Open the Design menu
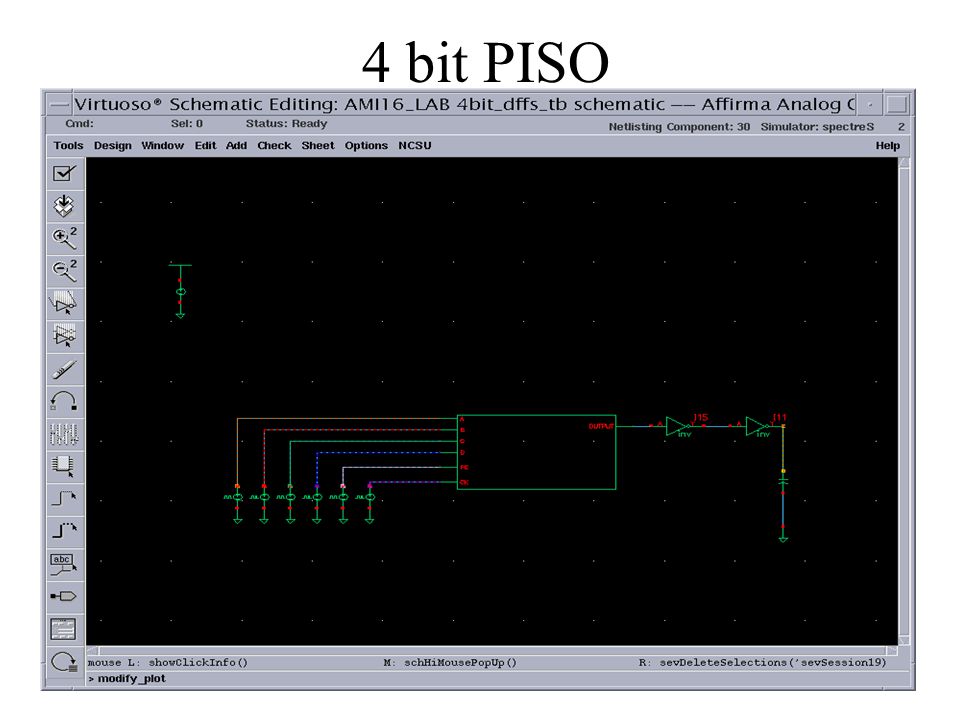Screen dimensions: 960x720 click(x=113, y=146)
